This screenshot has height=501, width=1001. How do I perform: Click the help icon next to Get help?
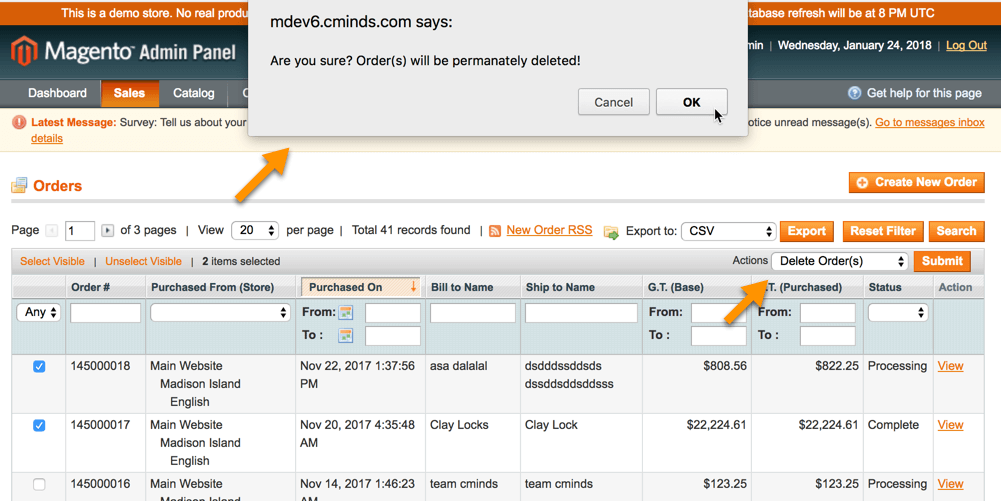854,93
